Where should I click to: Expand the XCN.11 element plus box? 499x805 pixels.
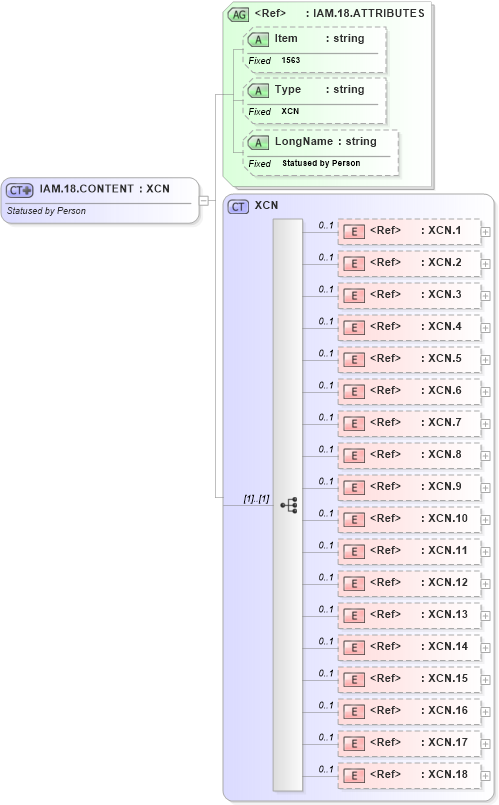click(x=485, y=552)
